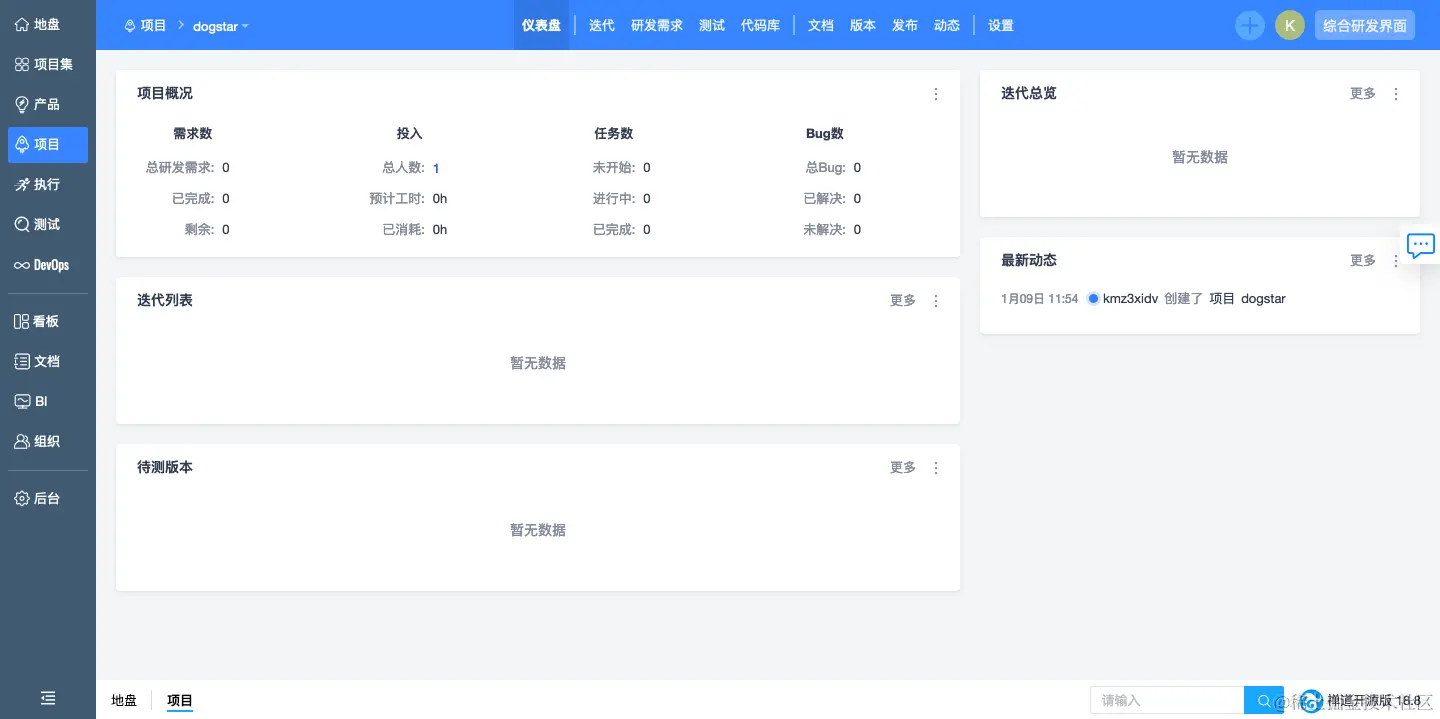This screenshot has width=1440, height=719.
Task: Open the 测试 tab in top navigation
Action: tap(712, 25)
